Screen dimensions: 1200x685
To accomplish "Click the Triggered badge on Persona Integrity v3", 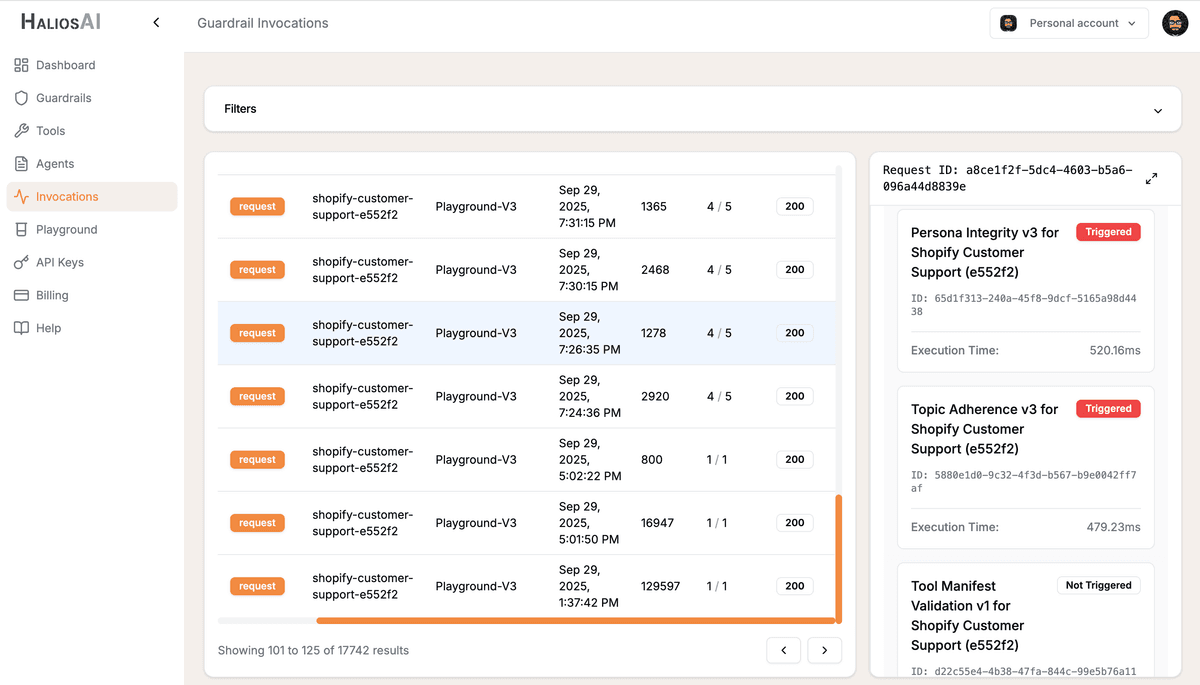I will tap(1107, 231).
